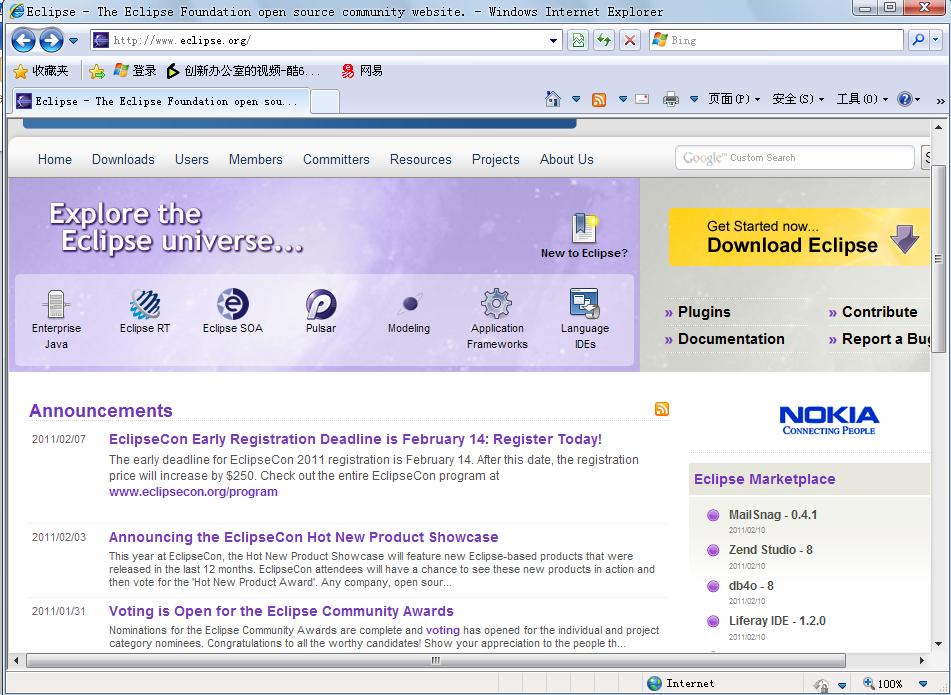Click the Announcements RSS feed icon

point(662,409)
